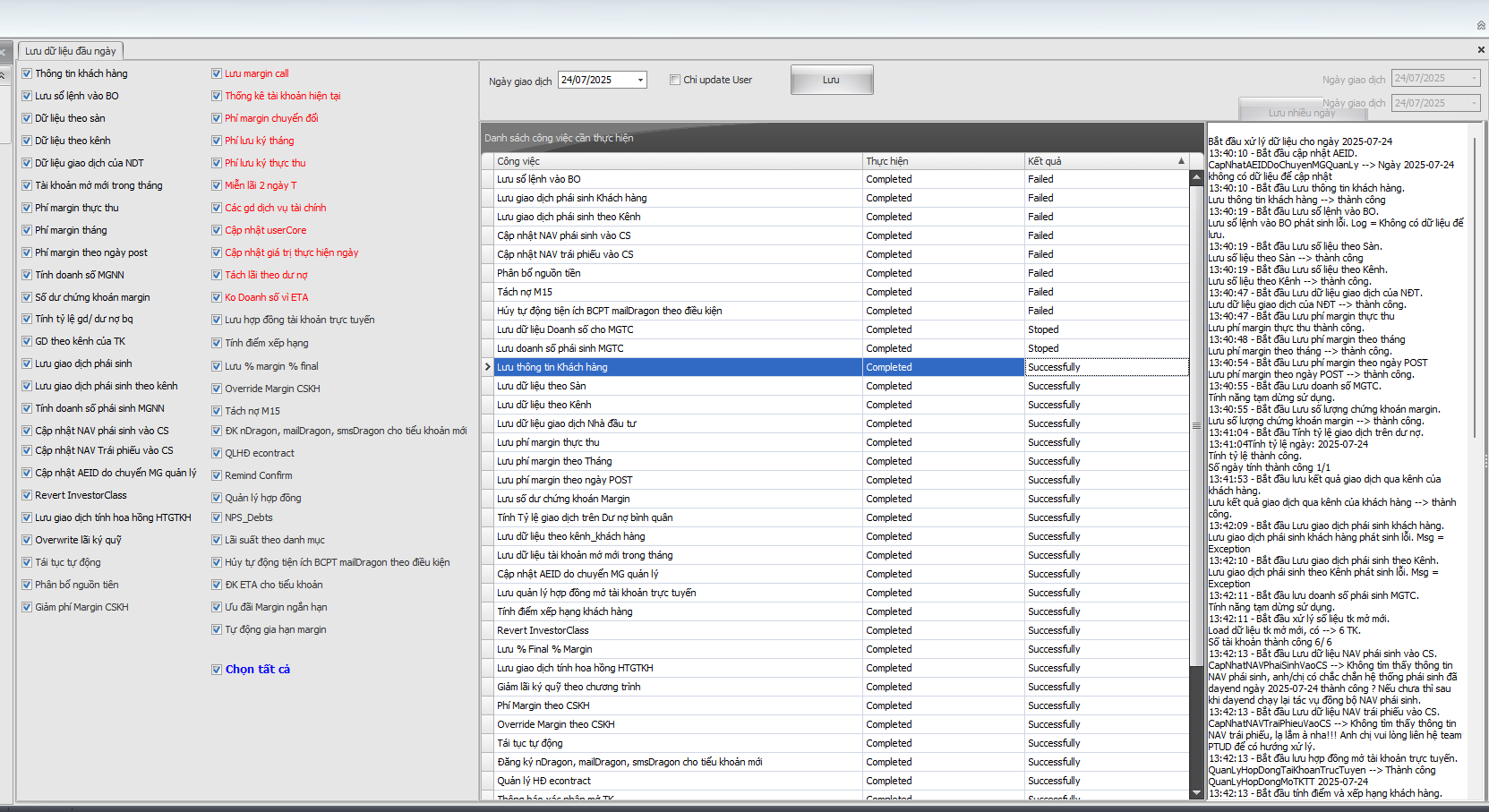Open the Ngày giao dịch date dropdown

point(640,80)
